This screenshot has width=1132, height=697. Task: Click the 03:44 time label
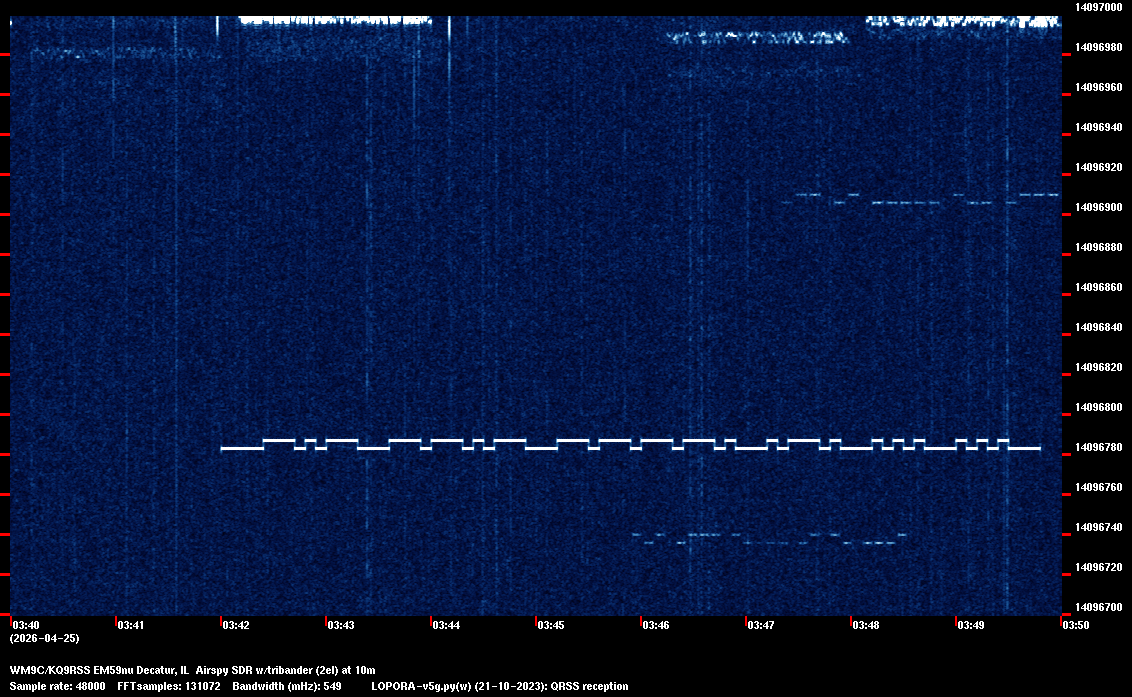tap(446, 625)
